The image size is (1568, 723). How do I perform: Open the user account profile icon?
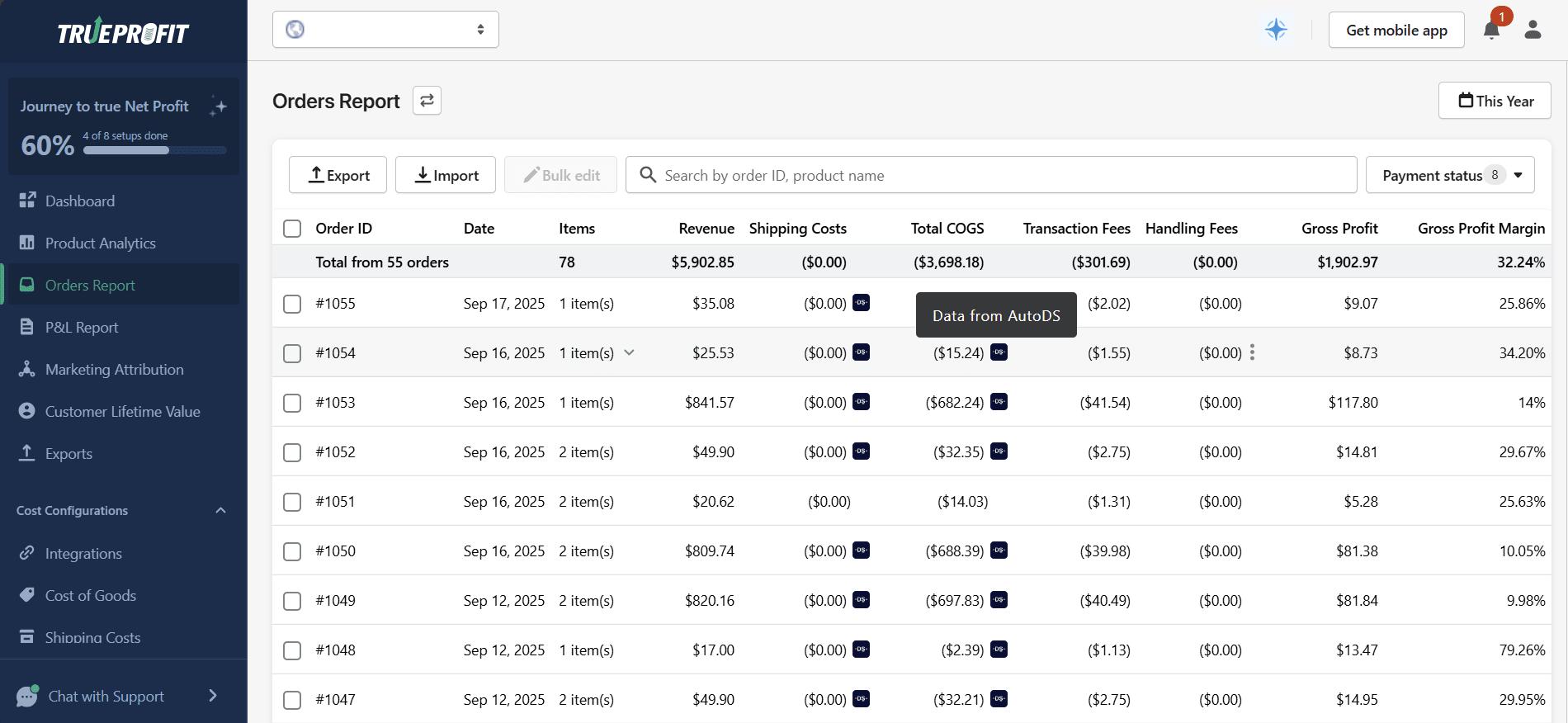[1533, 31]
